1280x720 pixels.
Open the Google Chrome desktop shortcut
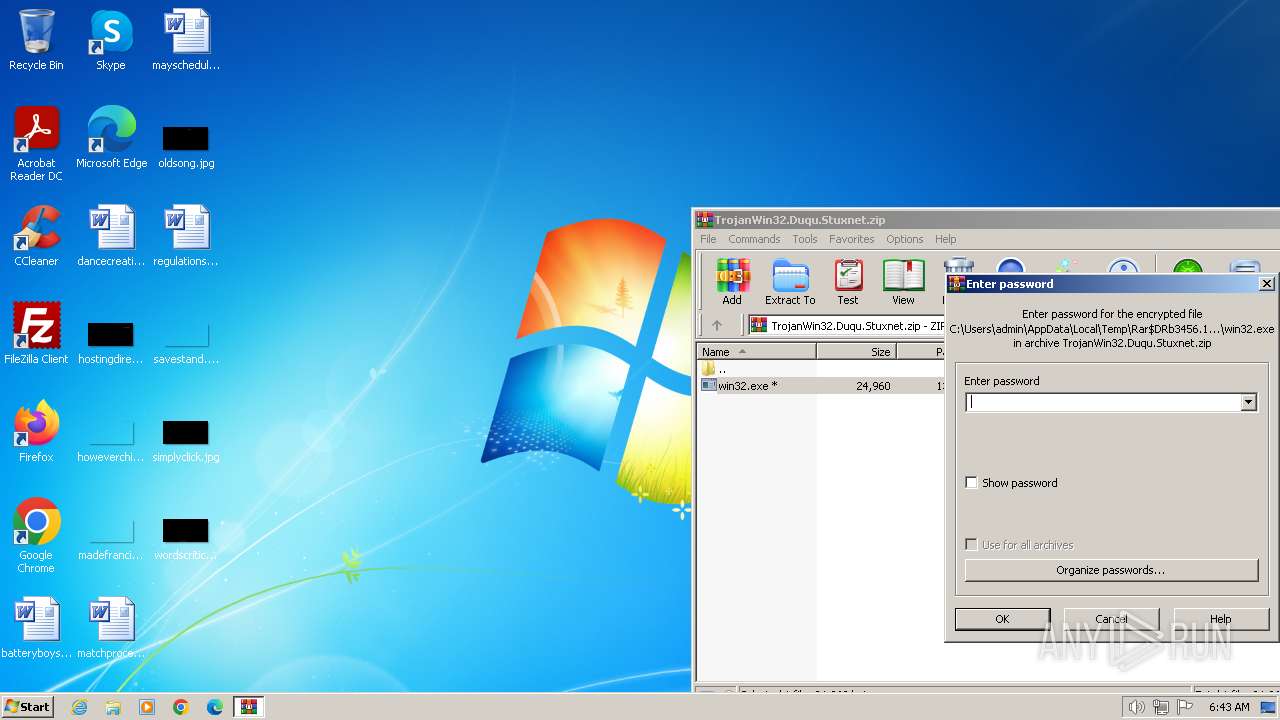coord(36,536)
